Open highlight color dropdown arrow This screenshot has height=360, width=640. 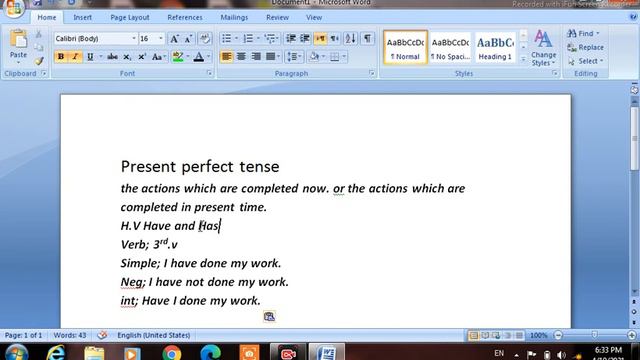[x=188, y=57]
